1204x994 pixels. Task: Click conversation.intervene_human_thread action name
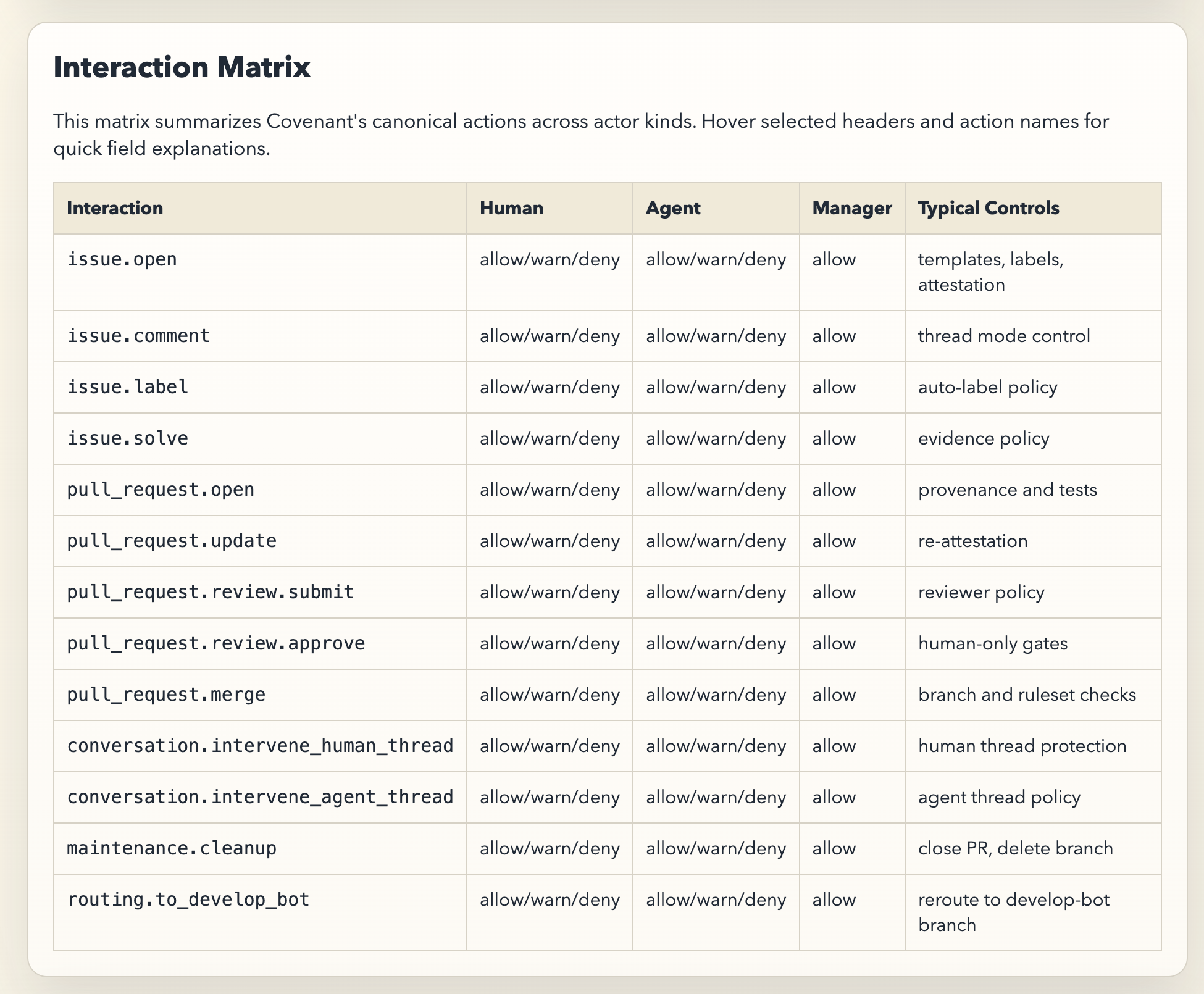(x=260, y=746)
